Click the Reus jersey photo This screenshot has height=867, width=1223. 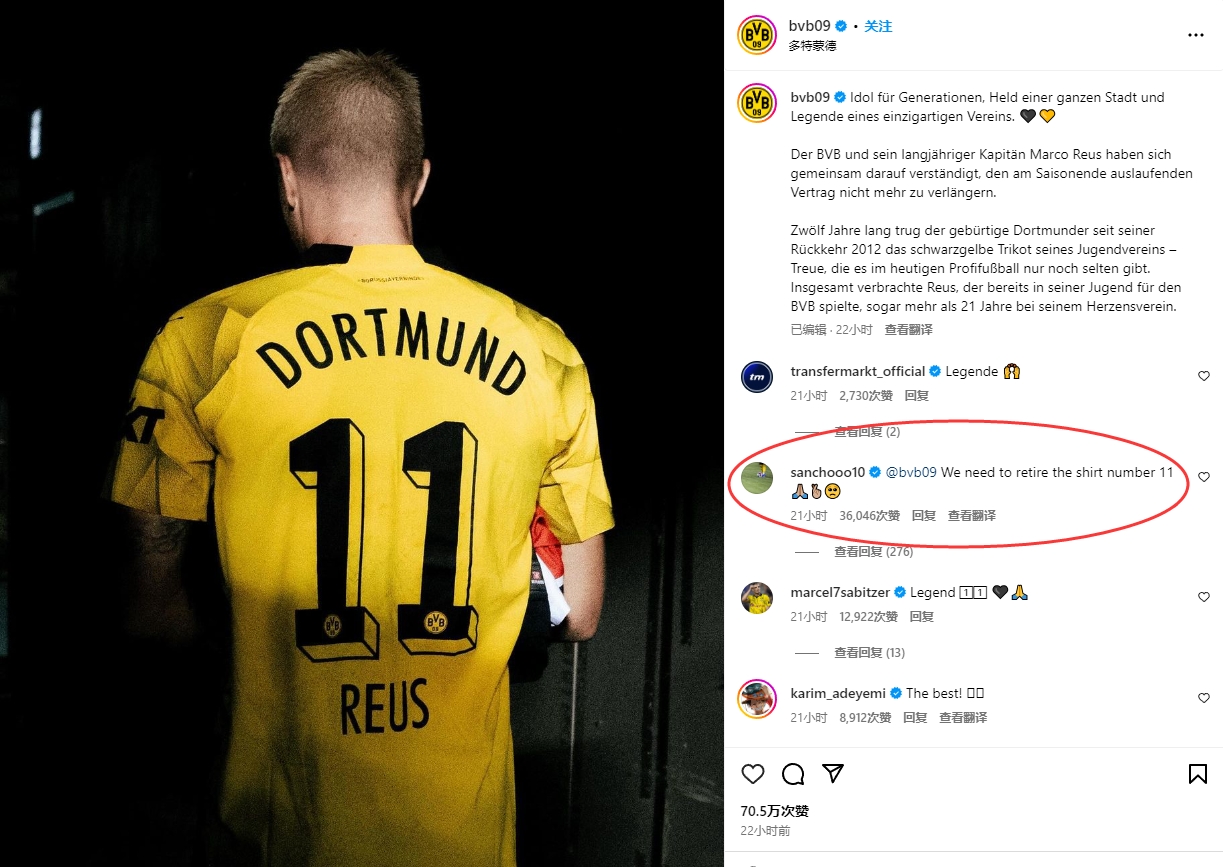click(x=362, y=433)
